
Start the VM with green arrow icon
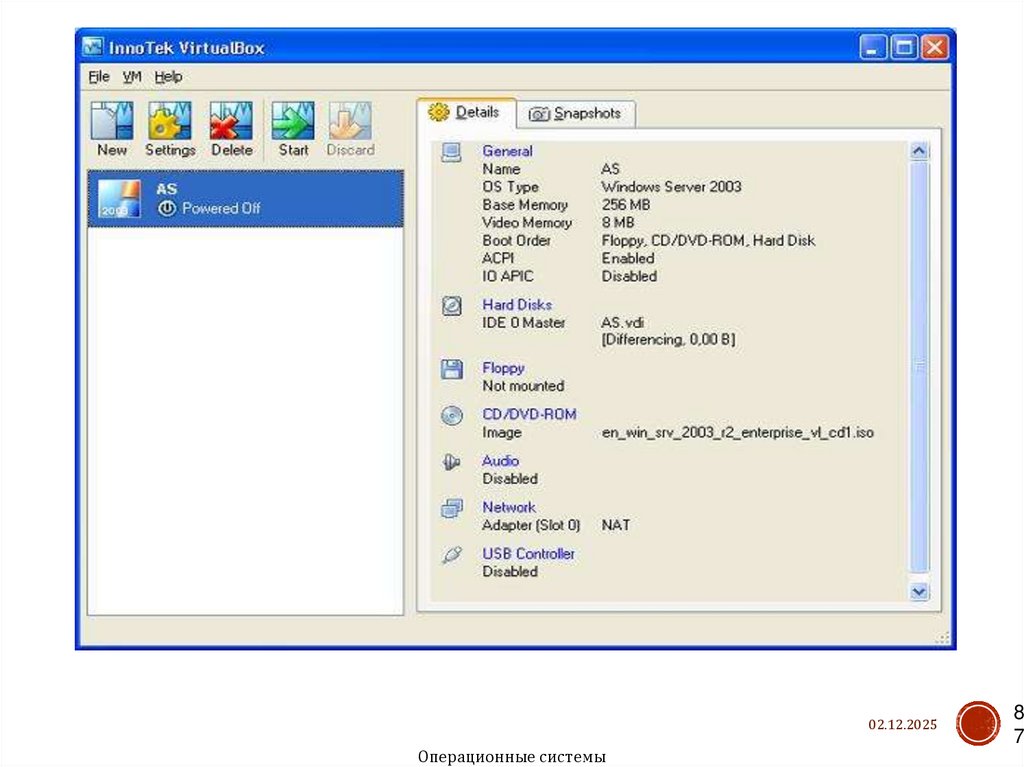click(x=293, y=121)
